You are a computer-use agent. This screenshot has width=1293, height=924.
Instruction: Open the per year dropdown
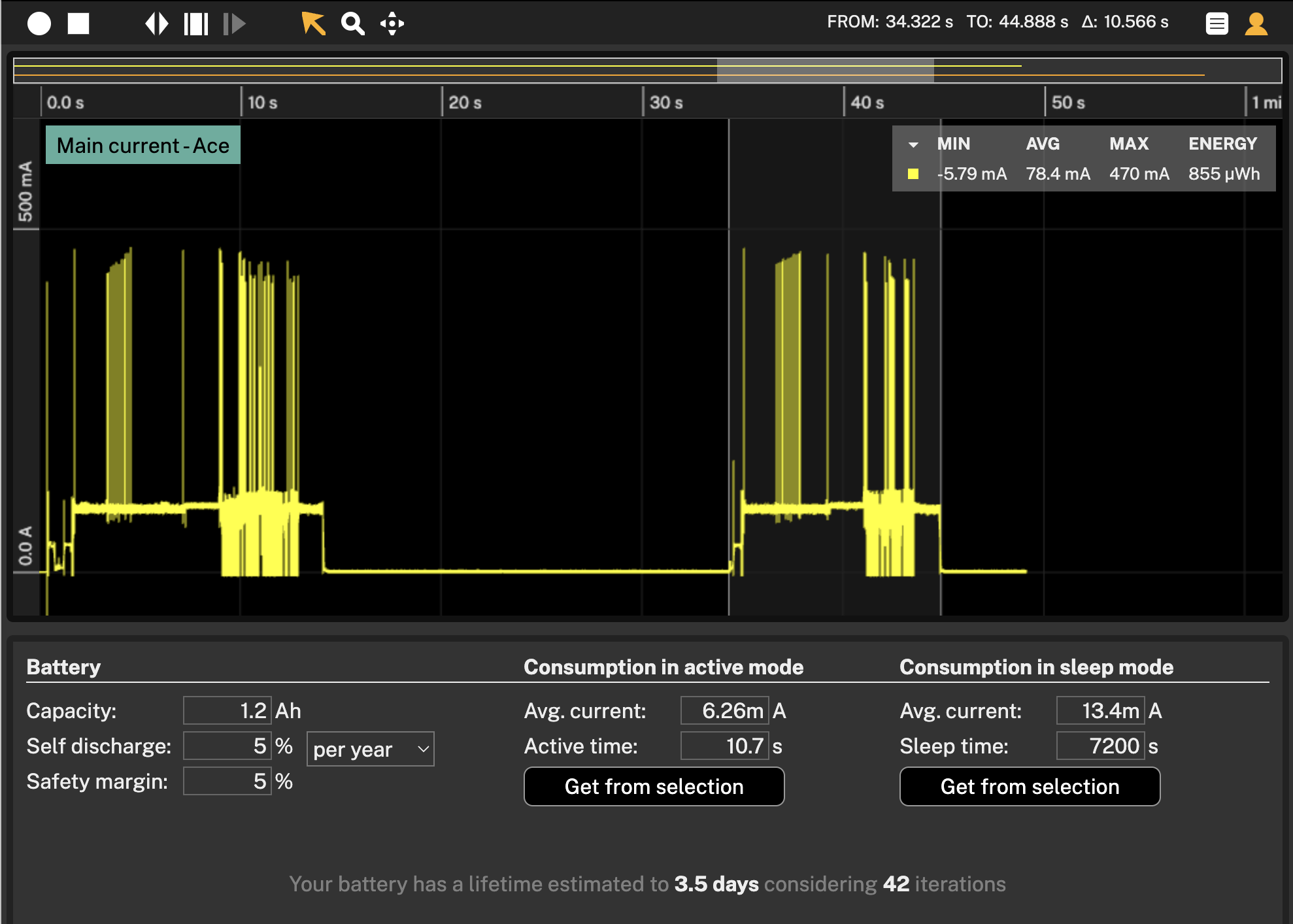[370, 749]
